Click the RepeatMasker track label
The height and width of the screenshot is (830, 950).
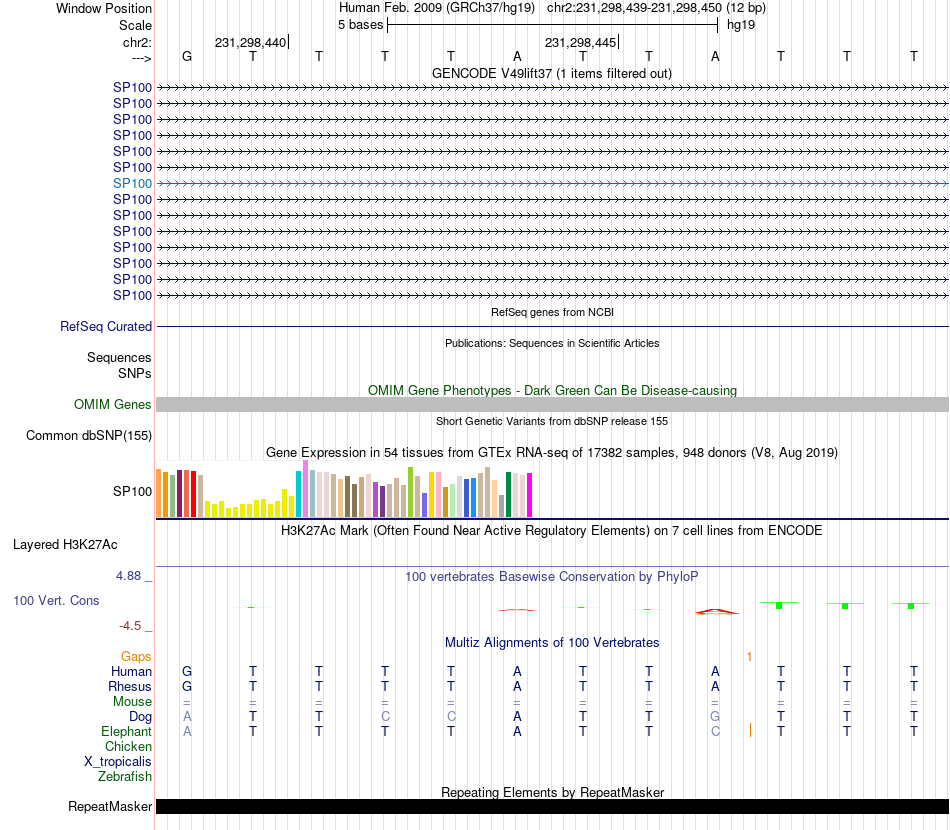click(x=110, y=806)
